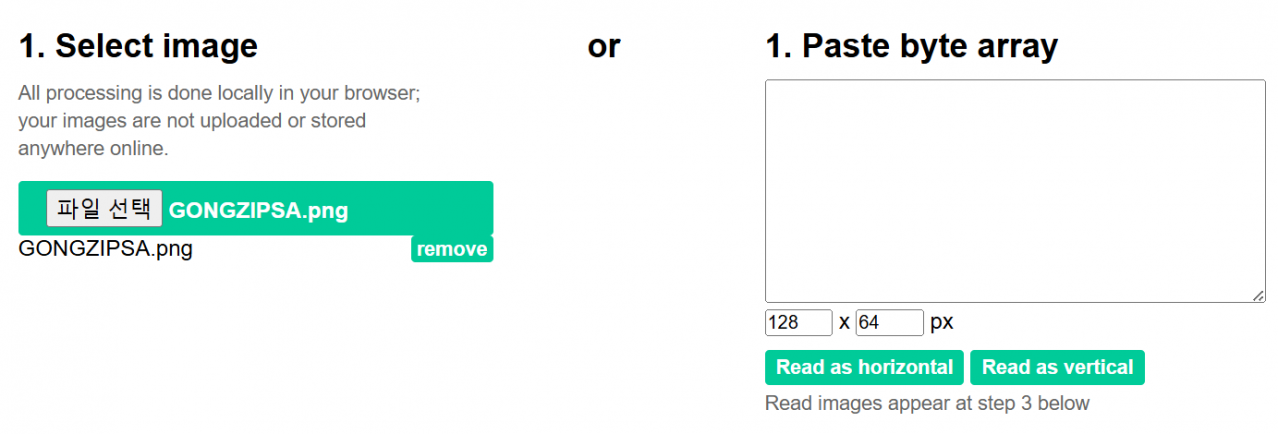
Task: Click the 'All processing is done locally' line
Action: pyautogui.click(x=219, y=93)
